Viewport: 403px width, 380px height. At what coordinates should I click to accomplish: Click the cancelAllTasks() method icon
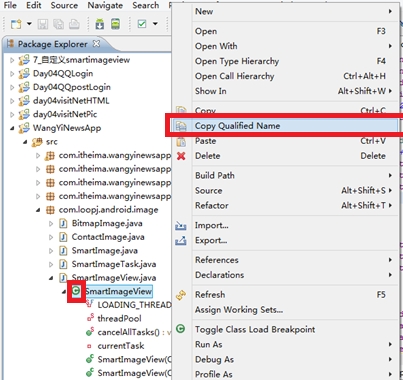90,332
